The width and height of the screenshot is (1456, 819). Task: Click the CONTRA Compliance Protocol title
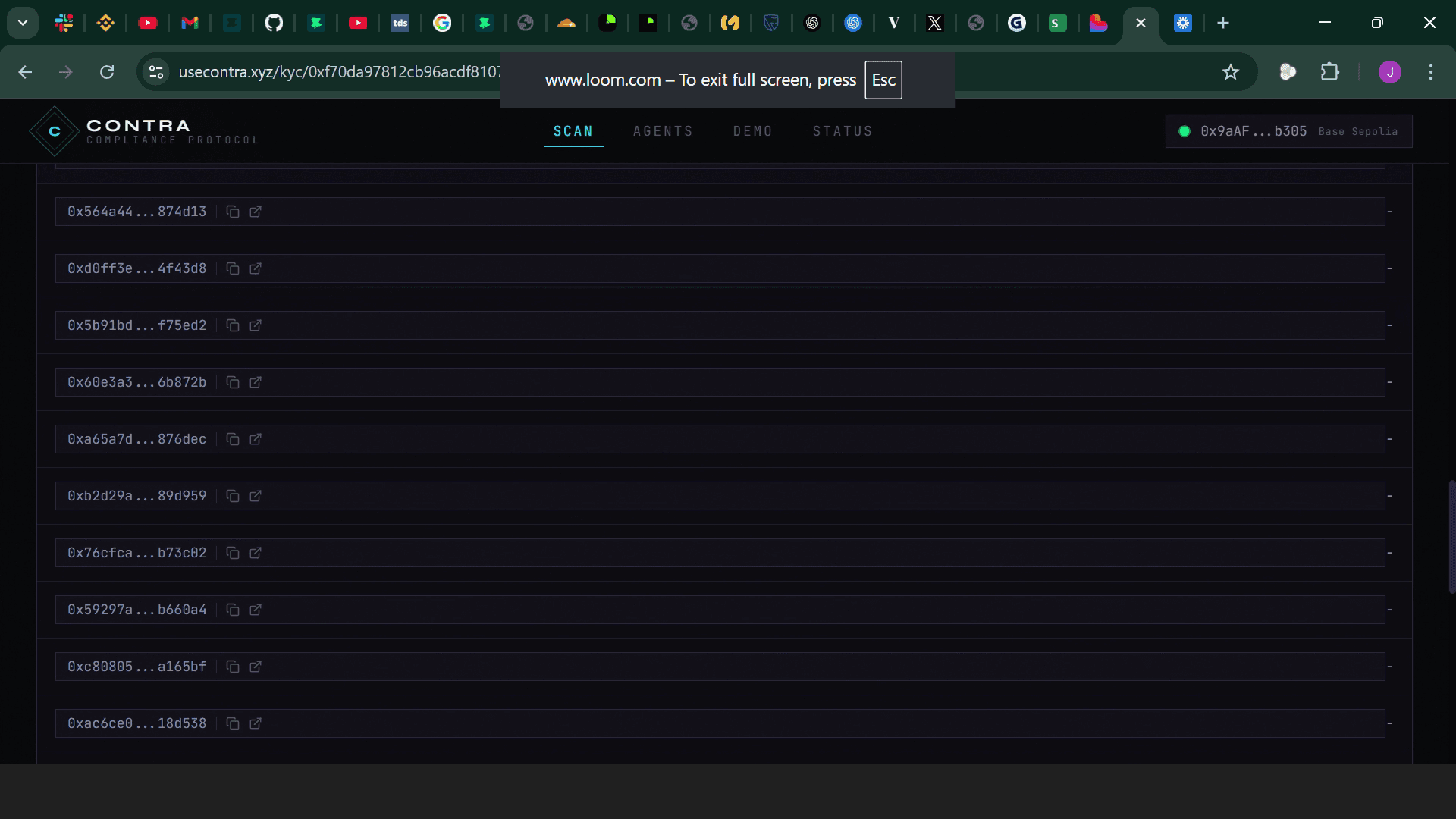[173, 131]
